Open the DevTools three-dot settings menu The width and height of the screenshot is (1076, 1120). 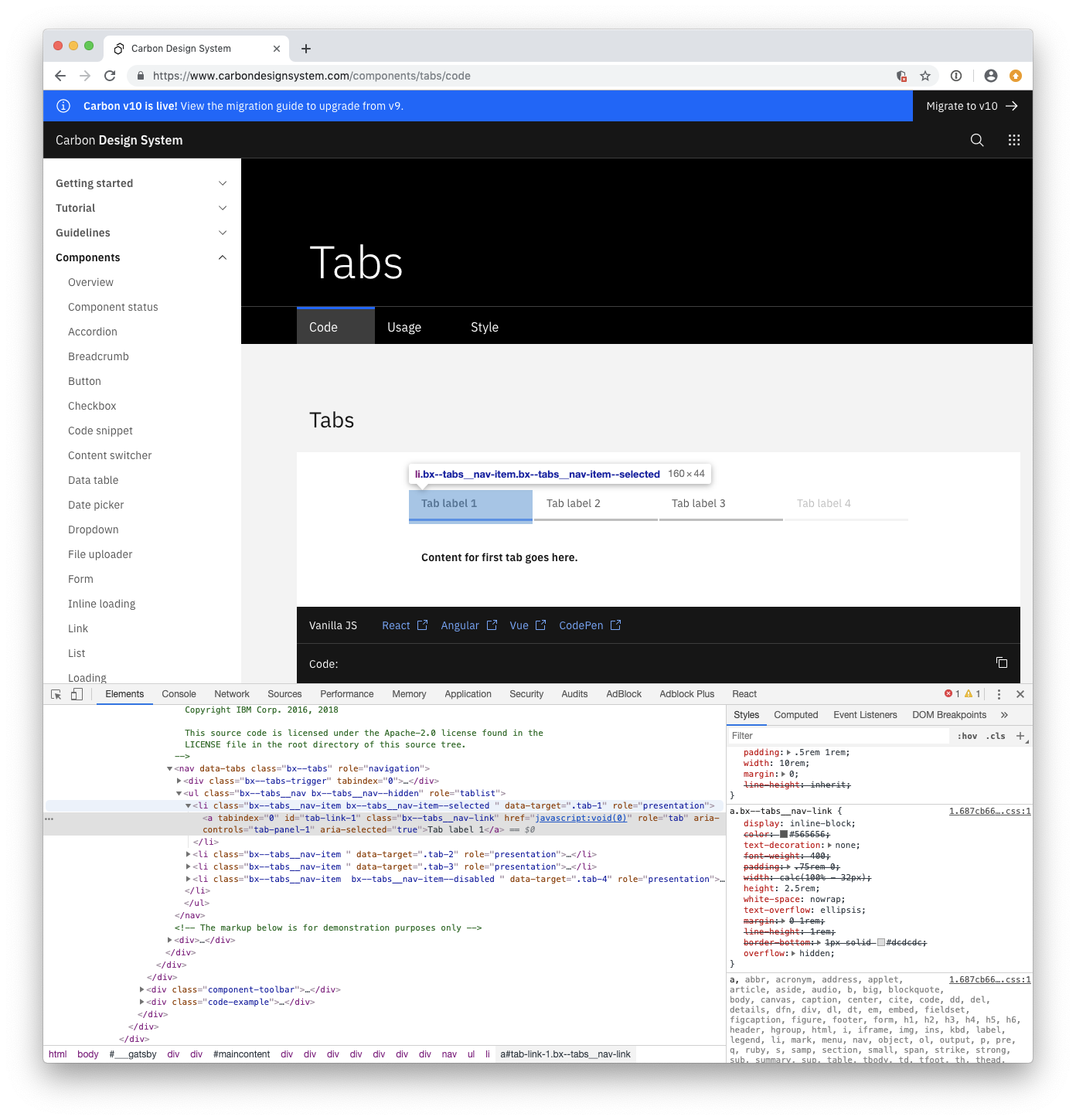click(x=999, y=693)
